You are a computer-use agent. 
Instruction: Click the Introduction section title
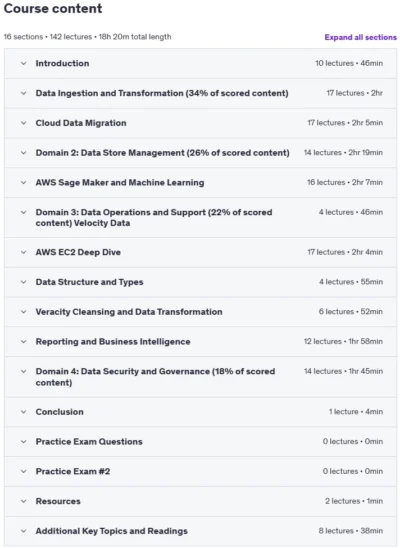(62, 63)
